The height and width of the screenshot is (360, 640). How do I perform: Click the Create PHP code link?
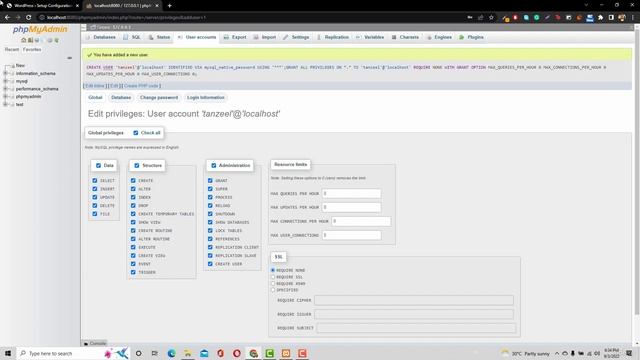pos(141,86)
